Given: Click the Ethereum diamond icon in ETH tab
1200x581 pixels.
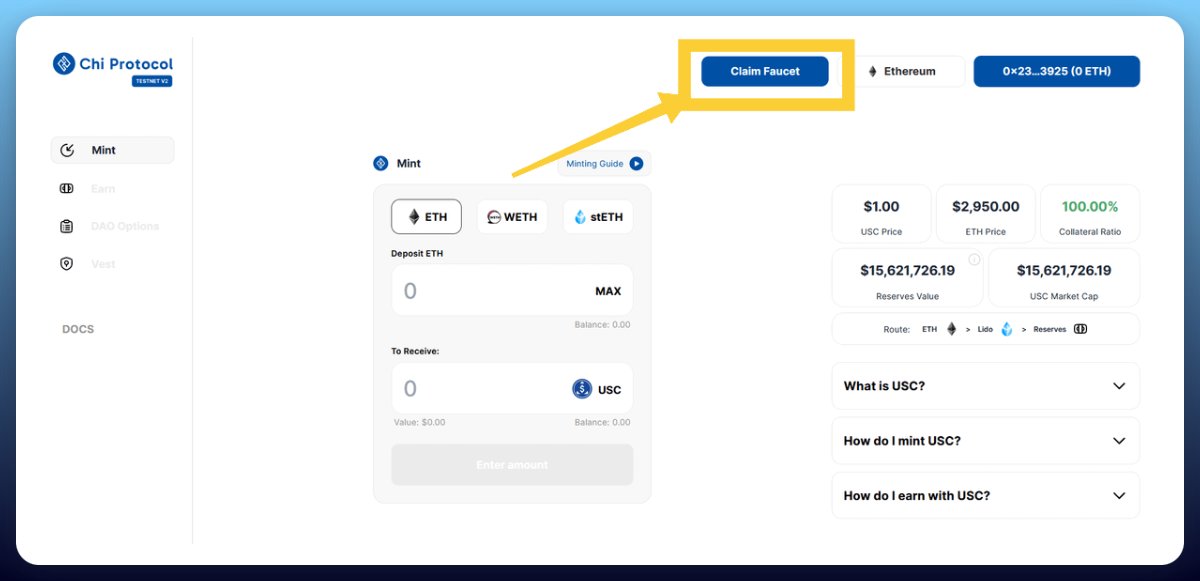Looking at the screenshot, I should tap(413, 217).
